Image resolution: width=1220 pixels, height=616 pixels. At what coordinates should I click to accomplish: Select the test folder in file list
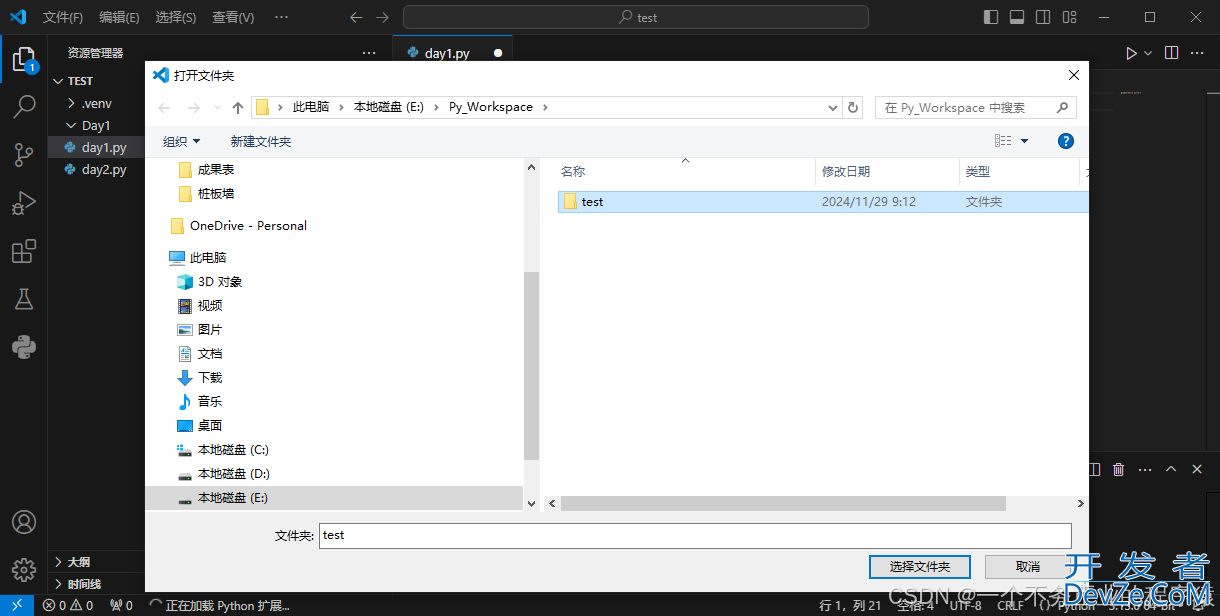tap(824, 201)
